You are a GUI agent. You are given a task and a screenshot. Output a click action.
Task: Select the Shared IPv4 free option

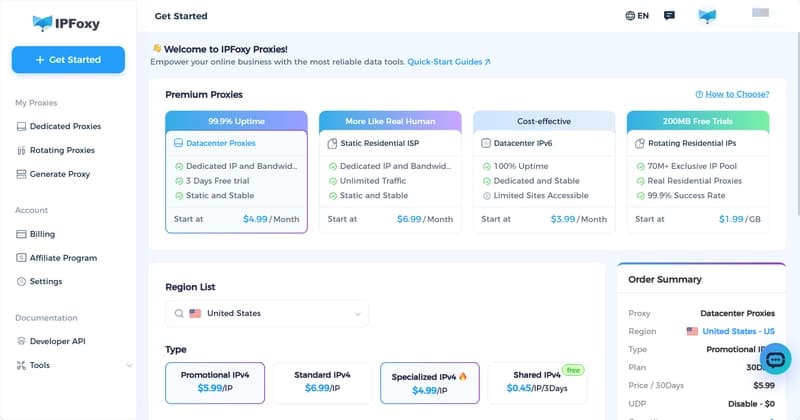[x=537, y=383]
